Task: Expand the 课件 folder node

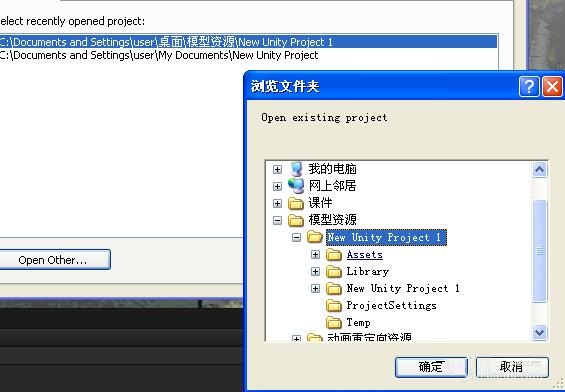Action: coord(277,203)
